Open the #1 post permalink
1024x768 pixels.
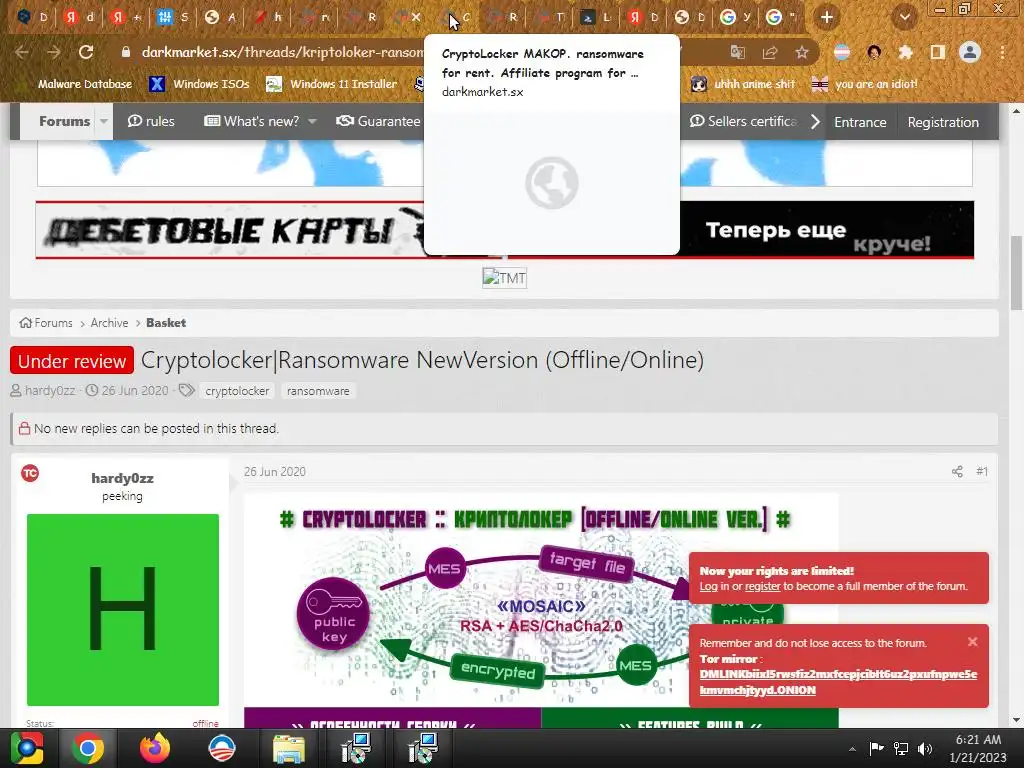(x=982, y=472)
